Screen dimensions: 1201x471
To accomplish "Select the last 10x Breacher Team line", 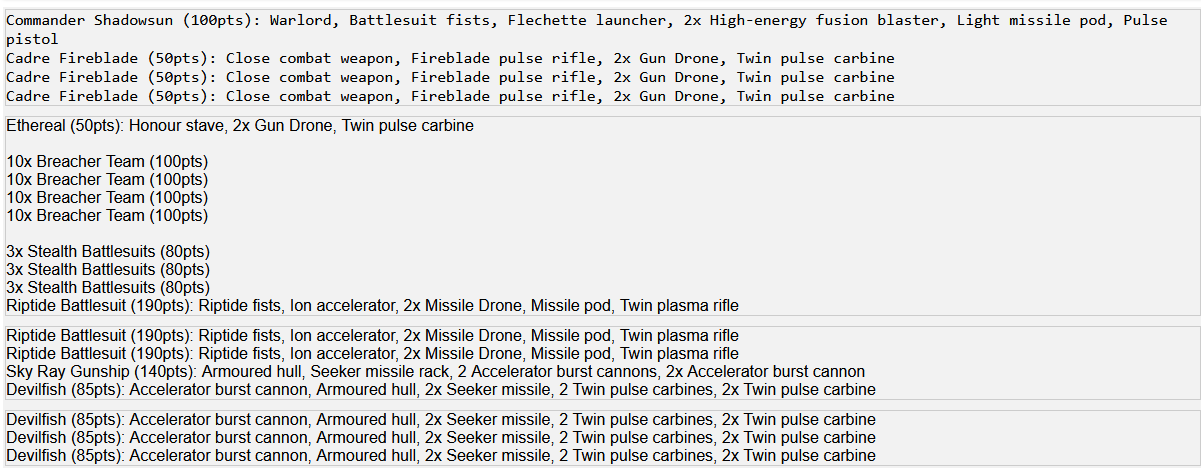I will pos(107,216).
